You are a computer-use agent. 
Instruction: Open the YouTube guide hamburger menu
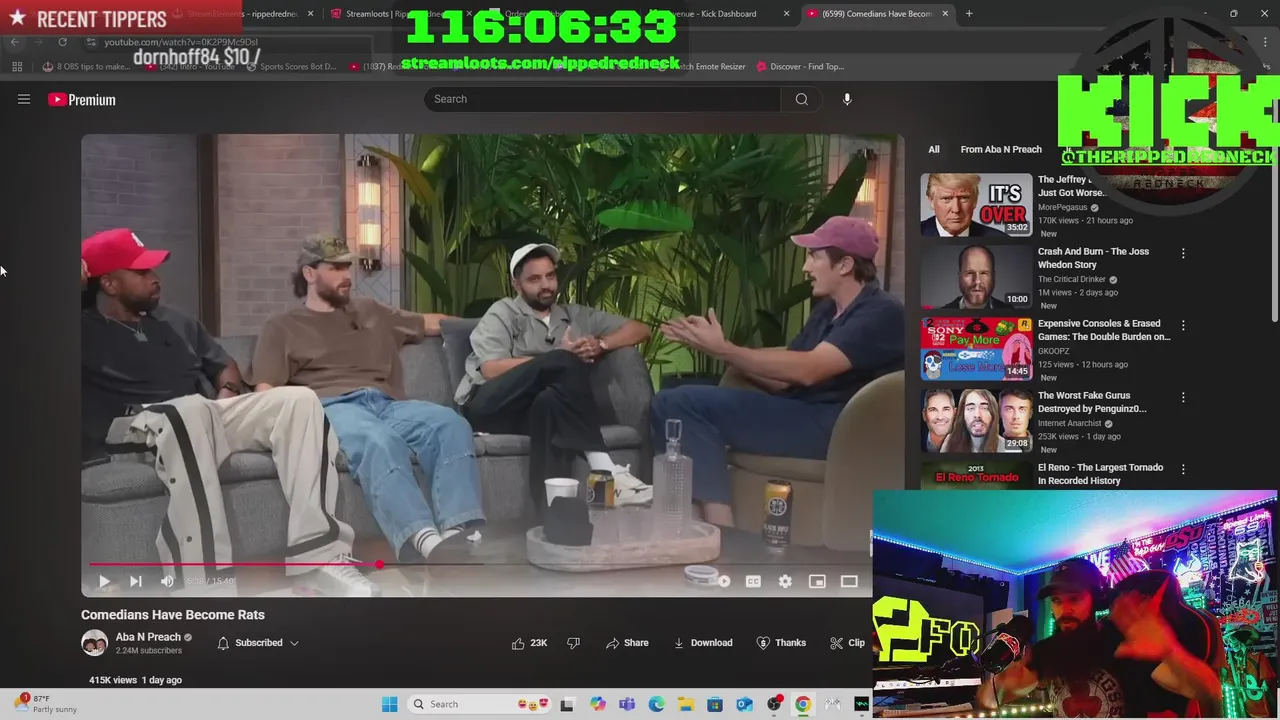(24, 99)
